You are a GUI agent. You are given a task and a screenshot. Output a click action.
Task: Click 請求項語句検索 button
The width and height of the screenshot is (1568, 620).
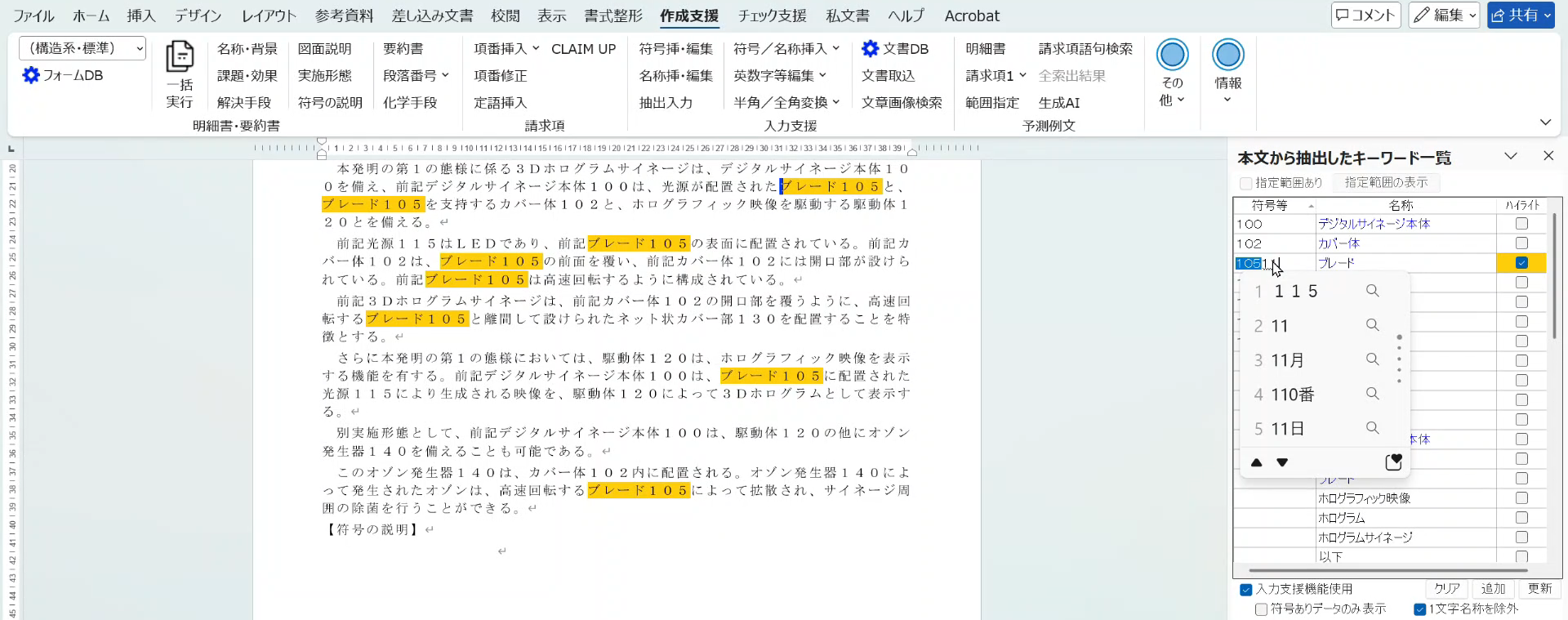(x=1085, y=49)
